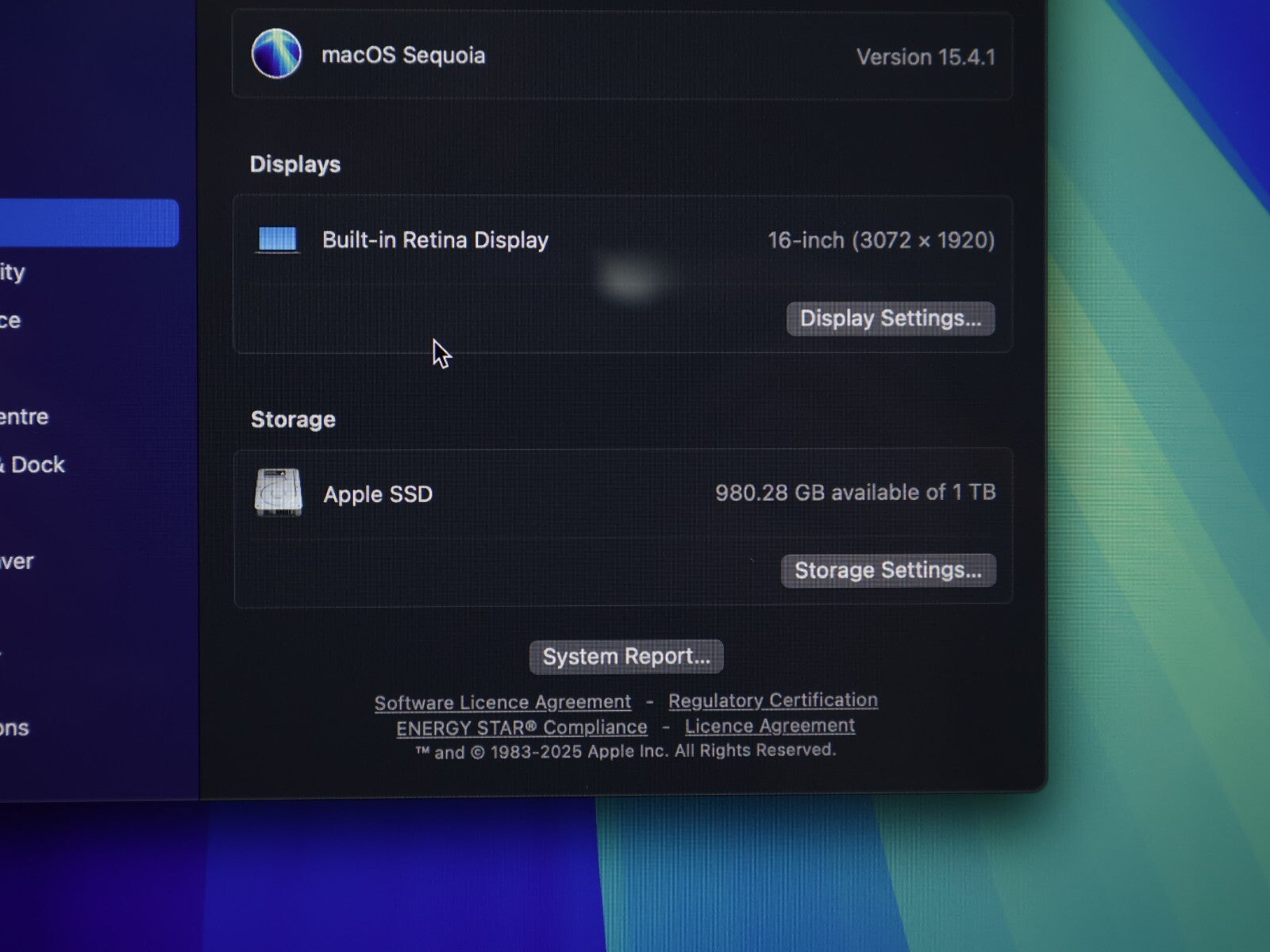Click the 'Apple SSD' label
The height and width of the screenshot is (952, 1270).
378,494
